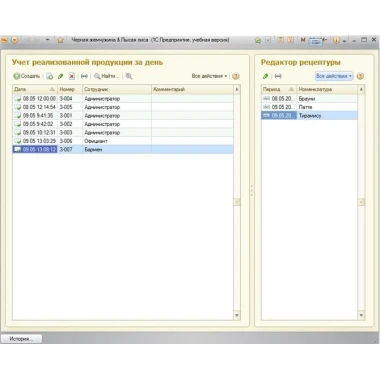Click the star favorites icon in the title bar

click(x=60, y=40)
